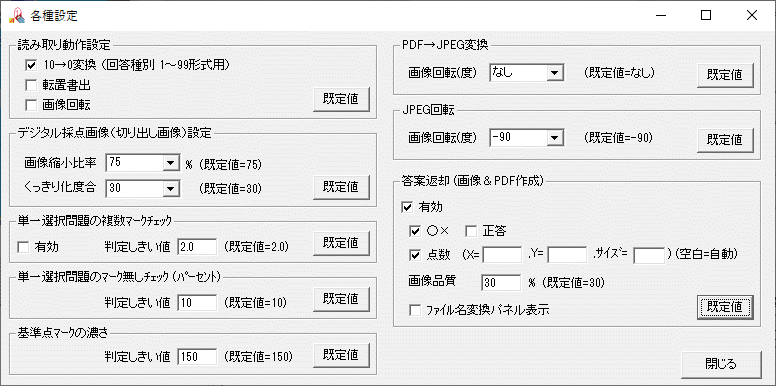Click the (既定値=75) hint text

click(x=231, y=165)
